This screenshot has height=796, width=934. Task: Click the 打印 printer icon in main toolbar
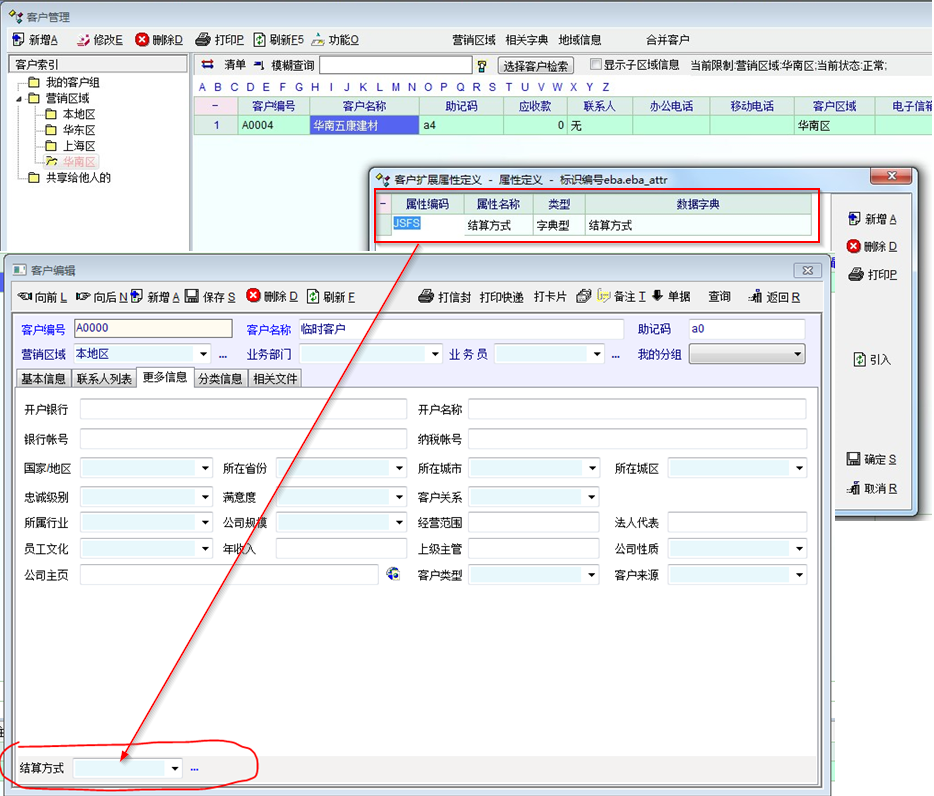coord(203,40)
